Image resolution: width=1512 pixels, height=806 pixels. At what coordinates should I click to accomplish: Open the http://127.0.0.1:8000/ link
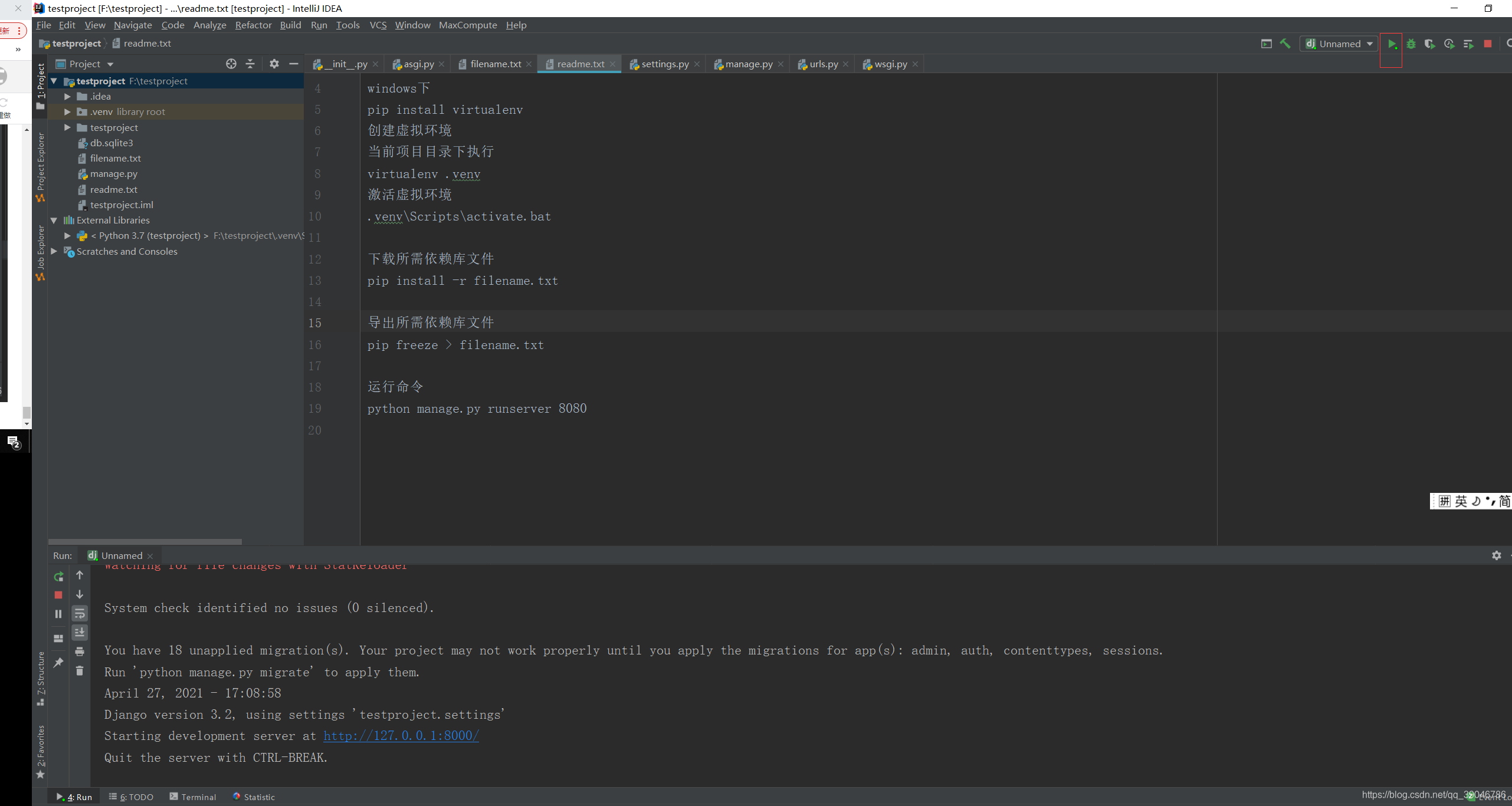tap(401, 736)
